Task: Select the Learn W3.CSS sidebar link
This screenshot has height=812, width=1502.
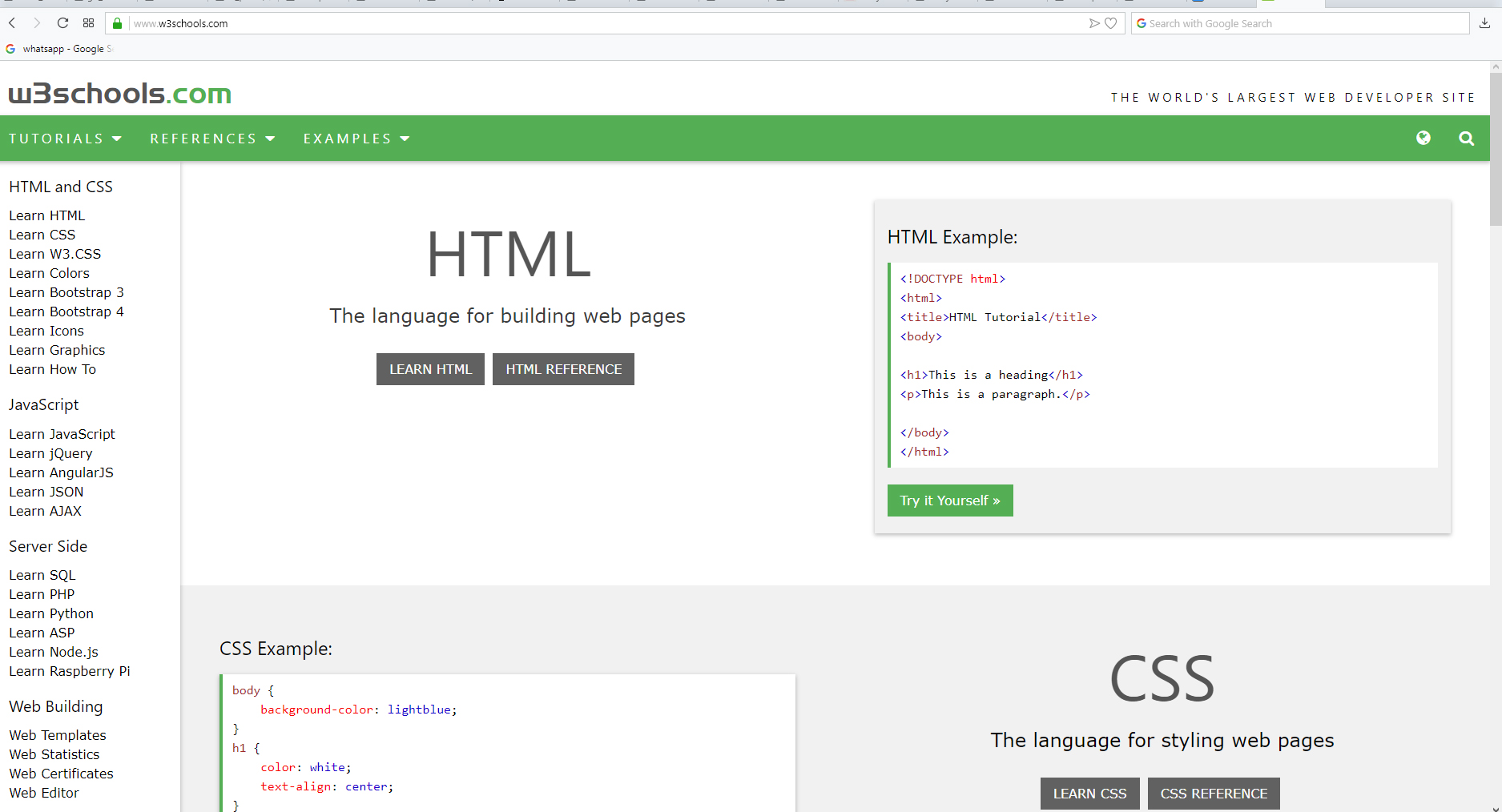Action: 55,254
